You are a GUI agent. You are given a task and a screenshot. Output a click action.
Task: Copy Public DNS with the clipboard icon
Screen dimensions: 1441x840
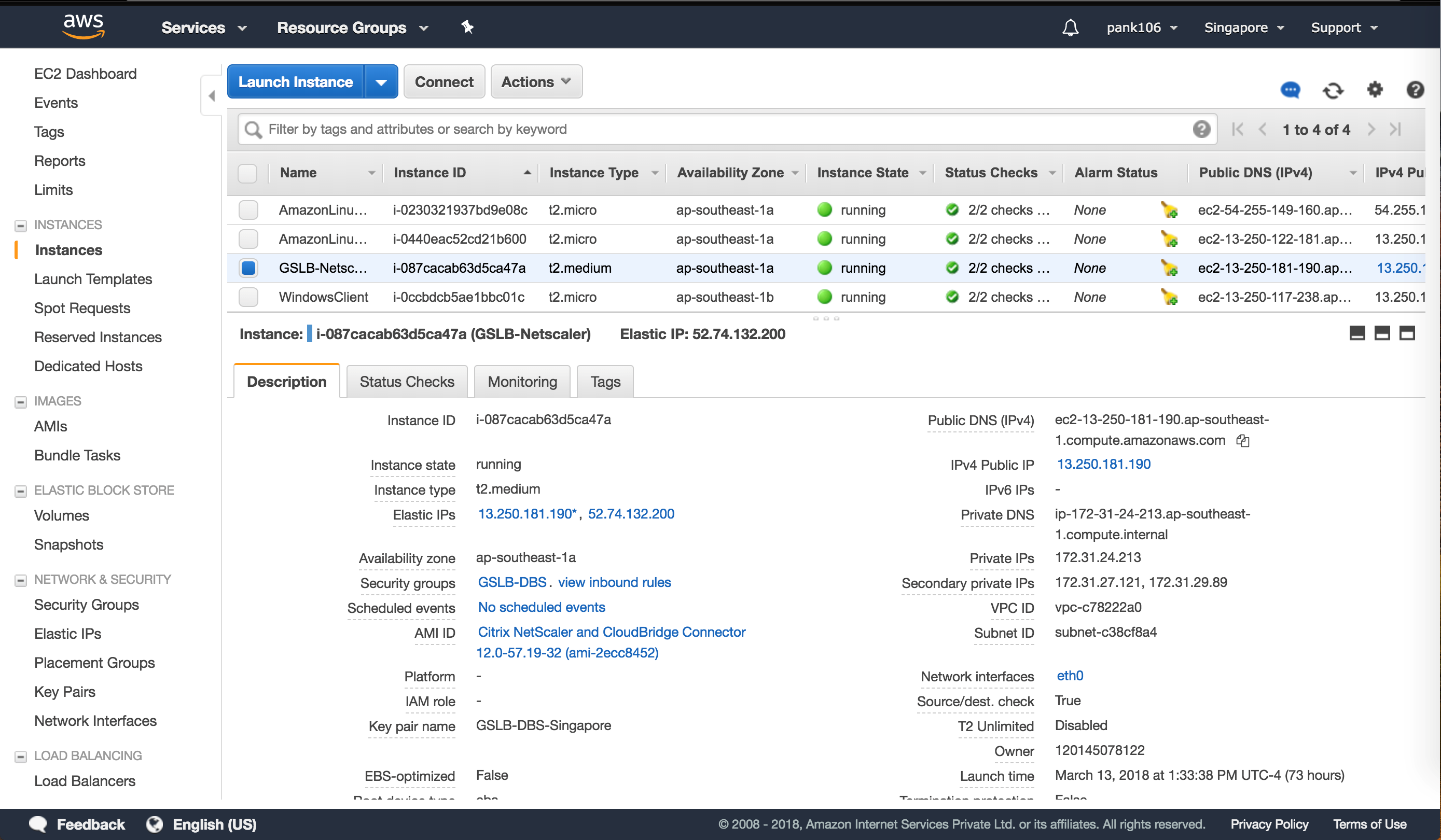[1242, 441]
